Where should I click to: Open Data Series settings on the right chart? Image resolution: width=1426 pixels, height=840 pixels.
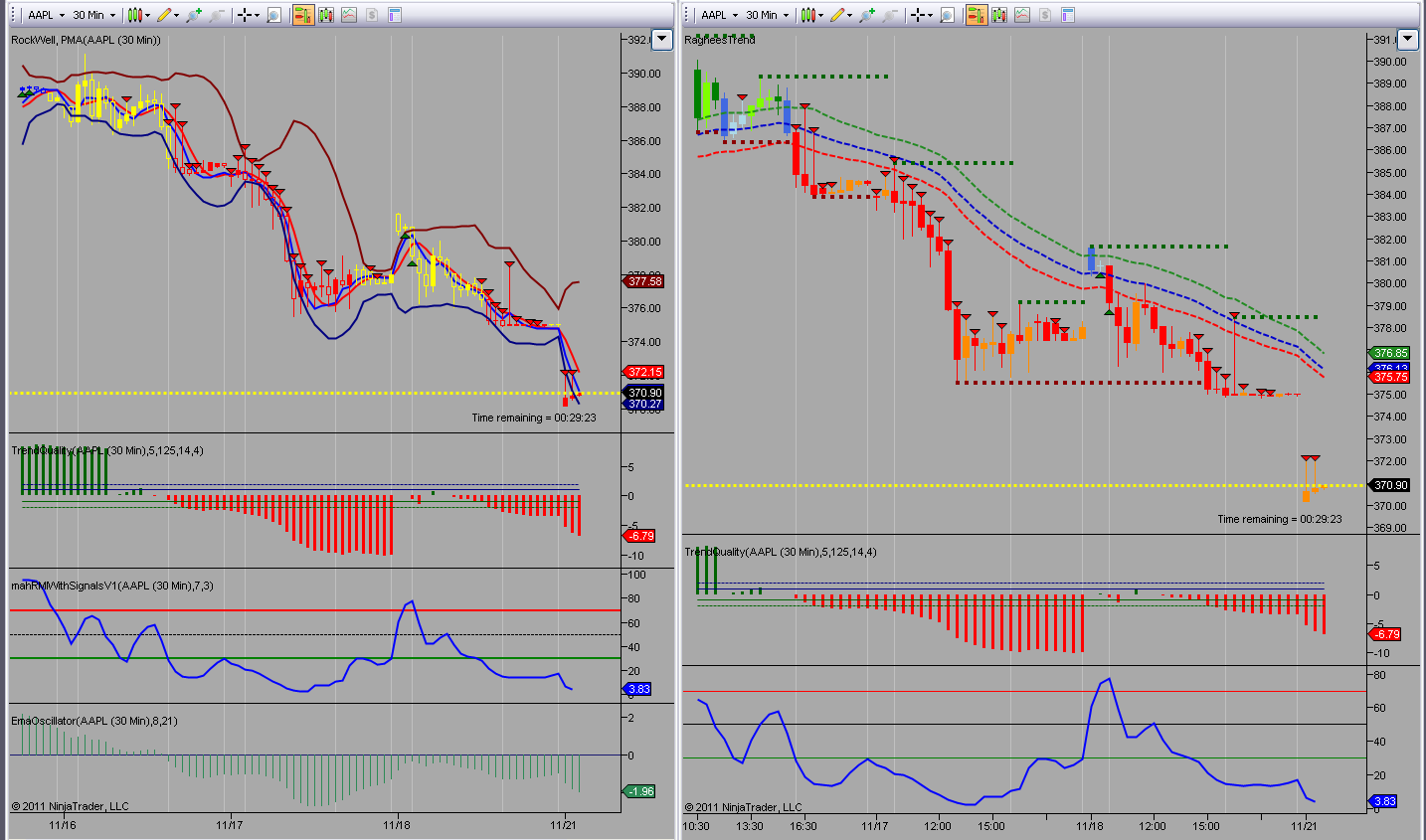pyautogui.click(x=999, y=15)
